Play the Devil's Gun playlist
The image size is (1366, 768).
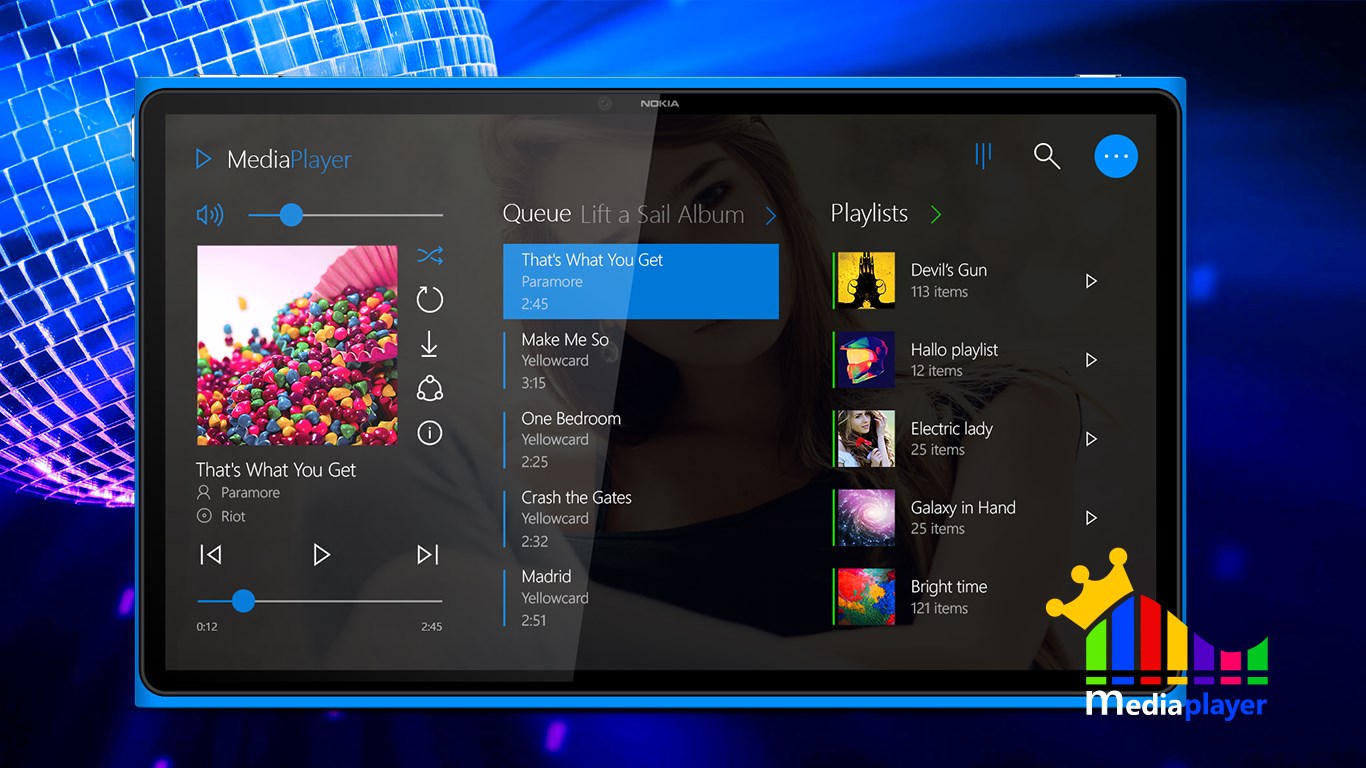pos(1091,281)
